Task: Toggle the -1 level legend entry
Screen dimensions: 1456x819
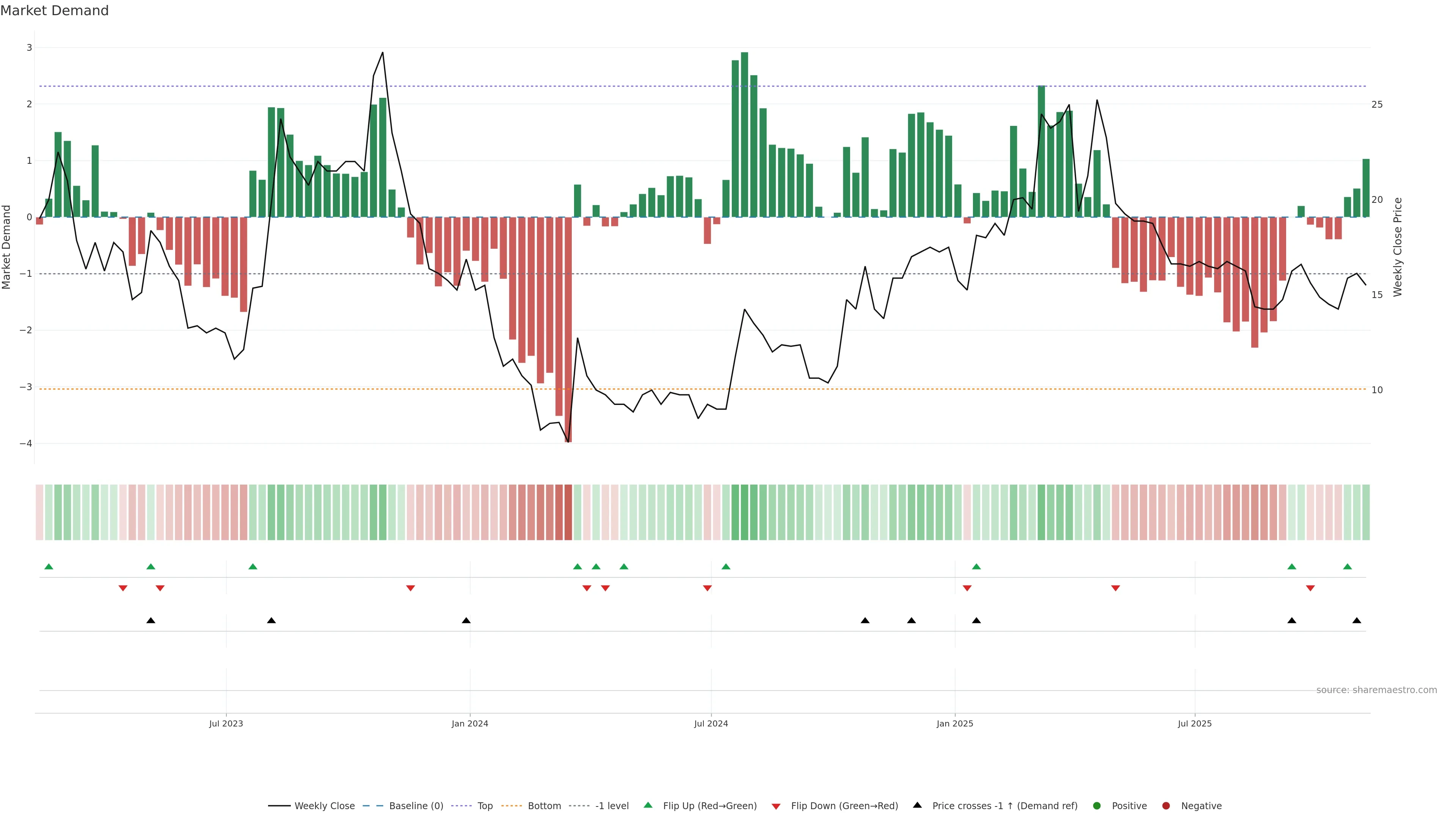Action: (612, 805)
